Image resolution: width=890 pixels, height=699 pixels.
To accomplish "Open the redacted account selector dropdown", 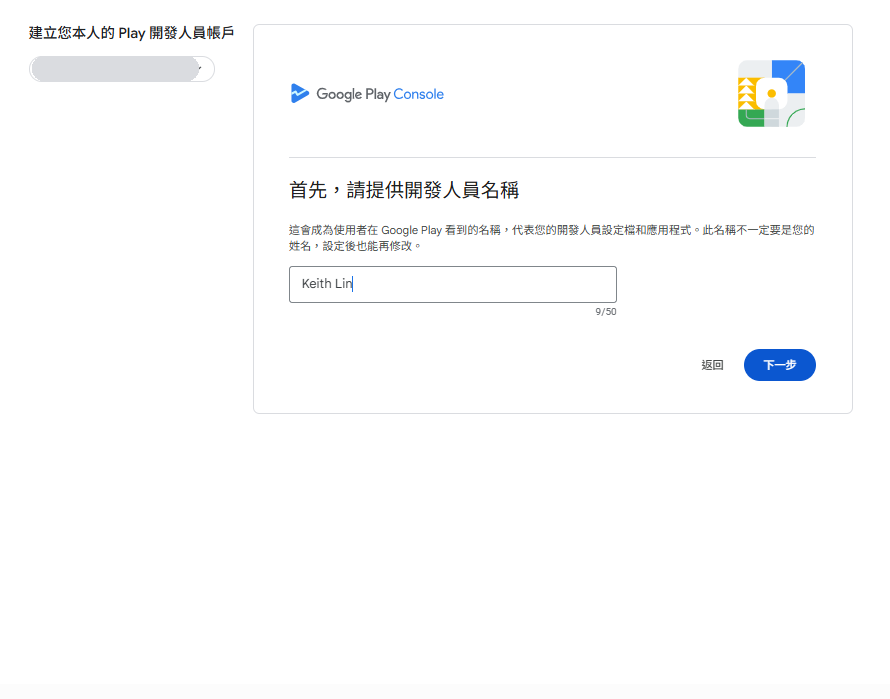I will click(122, 69).
